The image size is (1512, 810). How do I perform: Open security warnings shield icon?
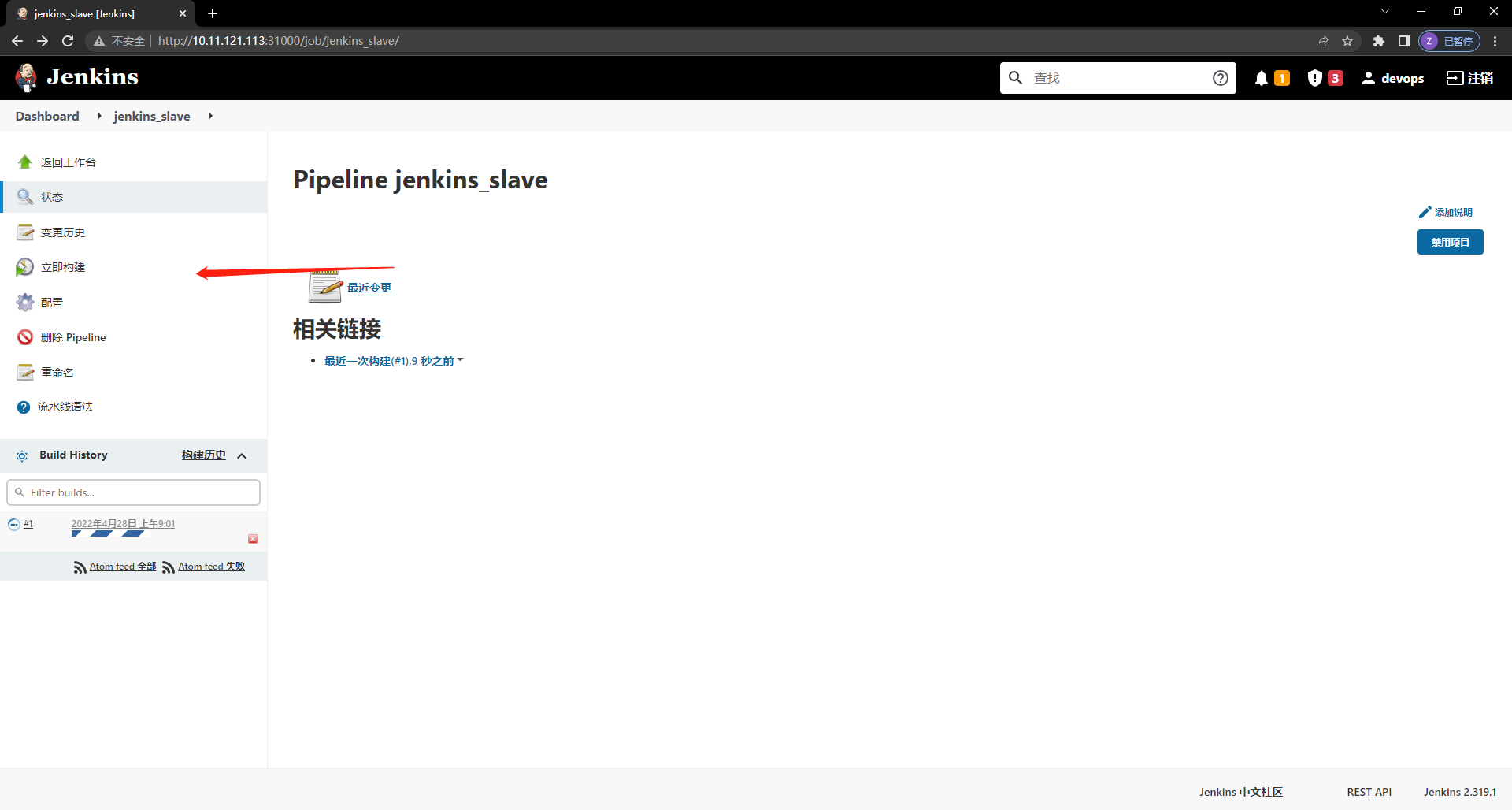click(1314, 77)
